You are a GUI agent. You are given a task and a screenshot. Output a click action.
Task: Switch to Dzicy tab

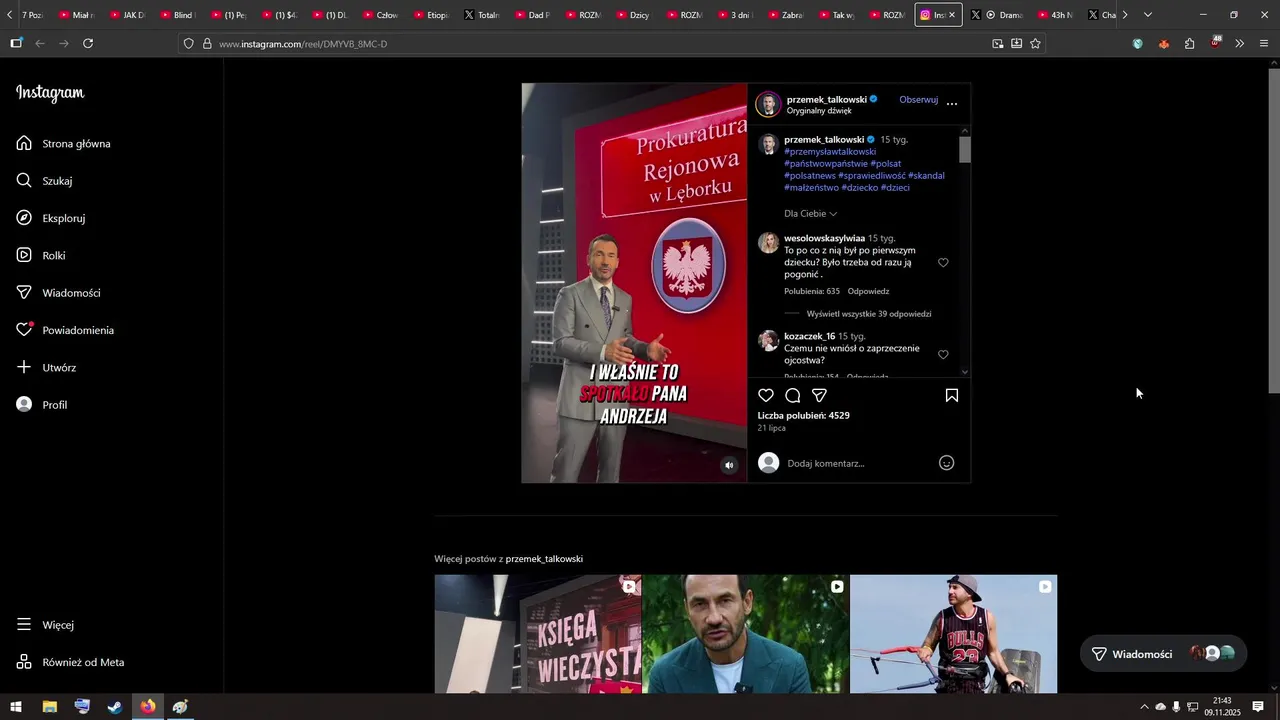[633, 15]
